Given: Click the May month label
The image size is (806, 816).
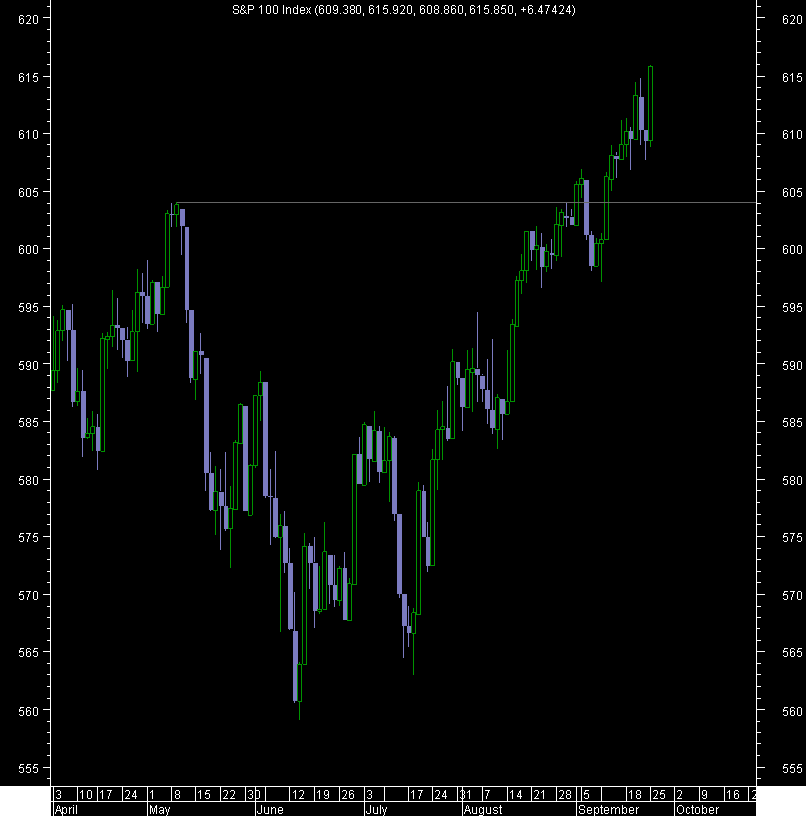Looking at the screenshot, I should [160, 810].
